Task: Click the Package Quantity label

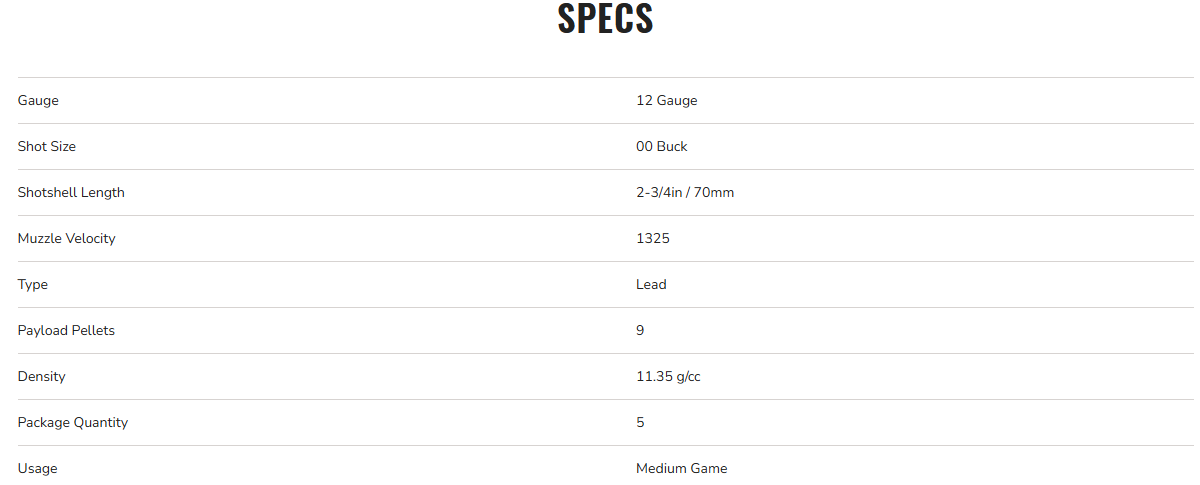Action: (x=73, y=422)
